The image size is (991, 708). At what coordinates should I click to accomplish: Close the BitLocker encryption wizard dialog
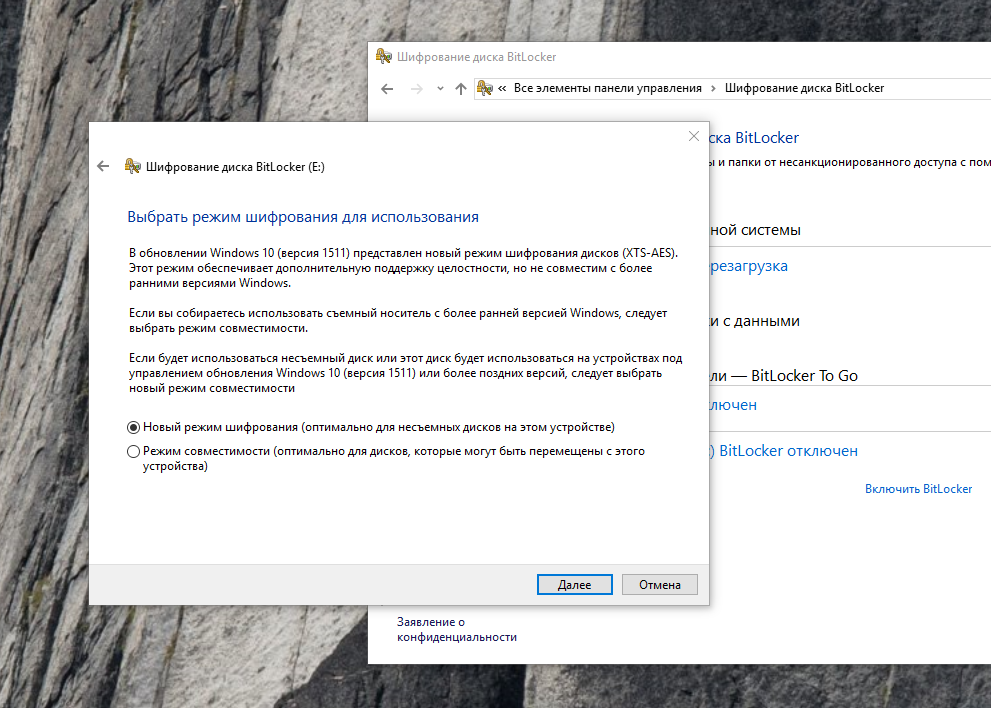click(693, 136)
